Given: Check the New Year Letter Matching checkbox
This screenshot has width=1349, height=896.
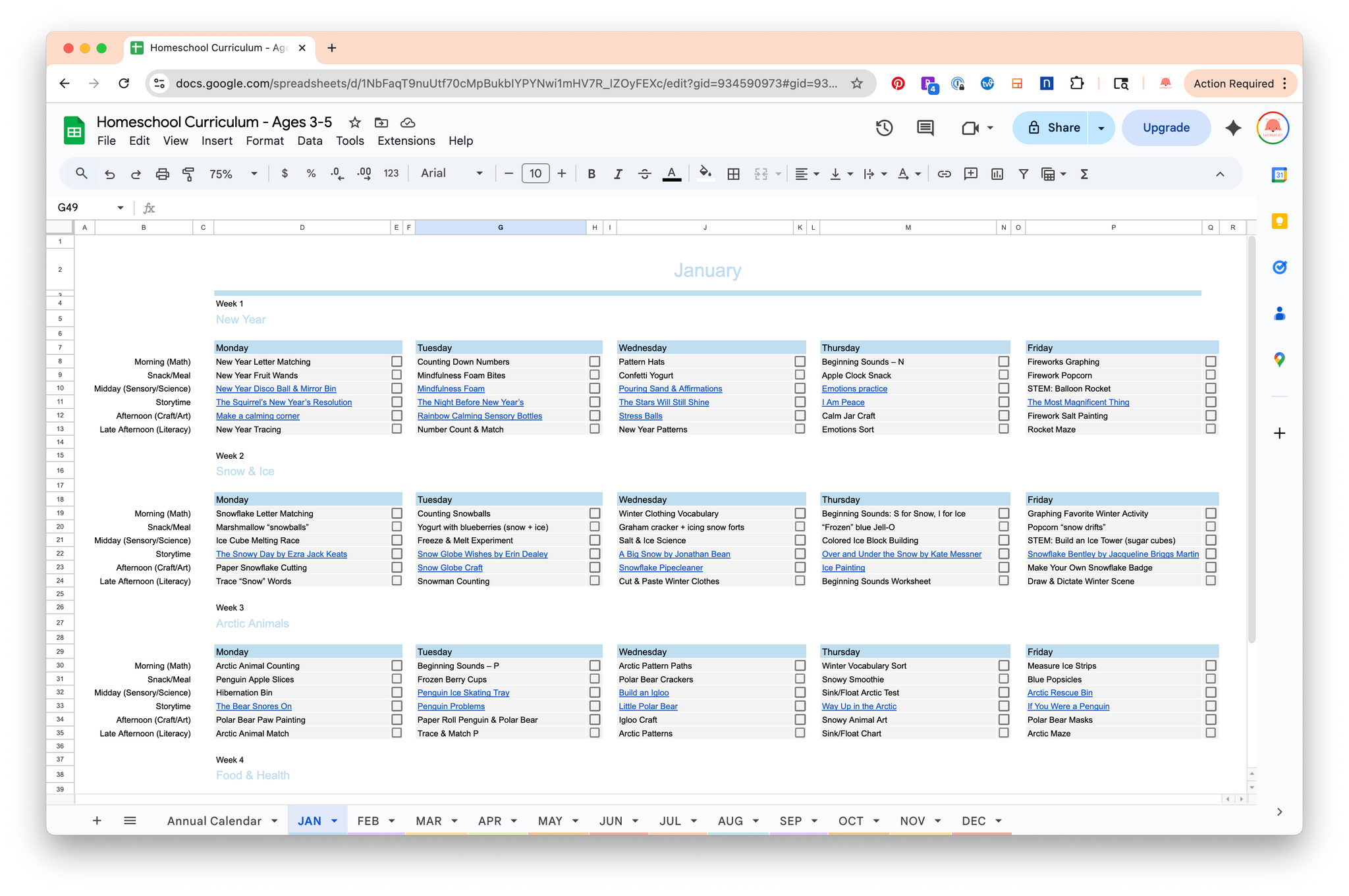Looking at the screenshot, I should (x=397, y=361).
